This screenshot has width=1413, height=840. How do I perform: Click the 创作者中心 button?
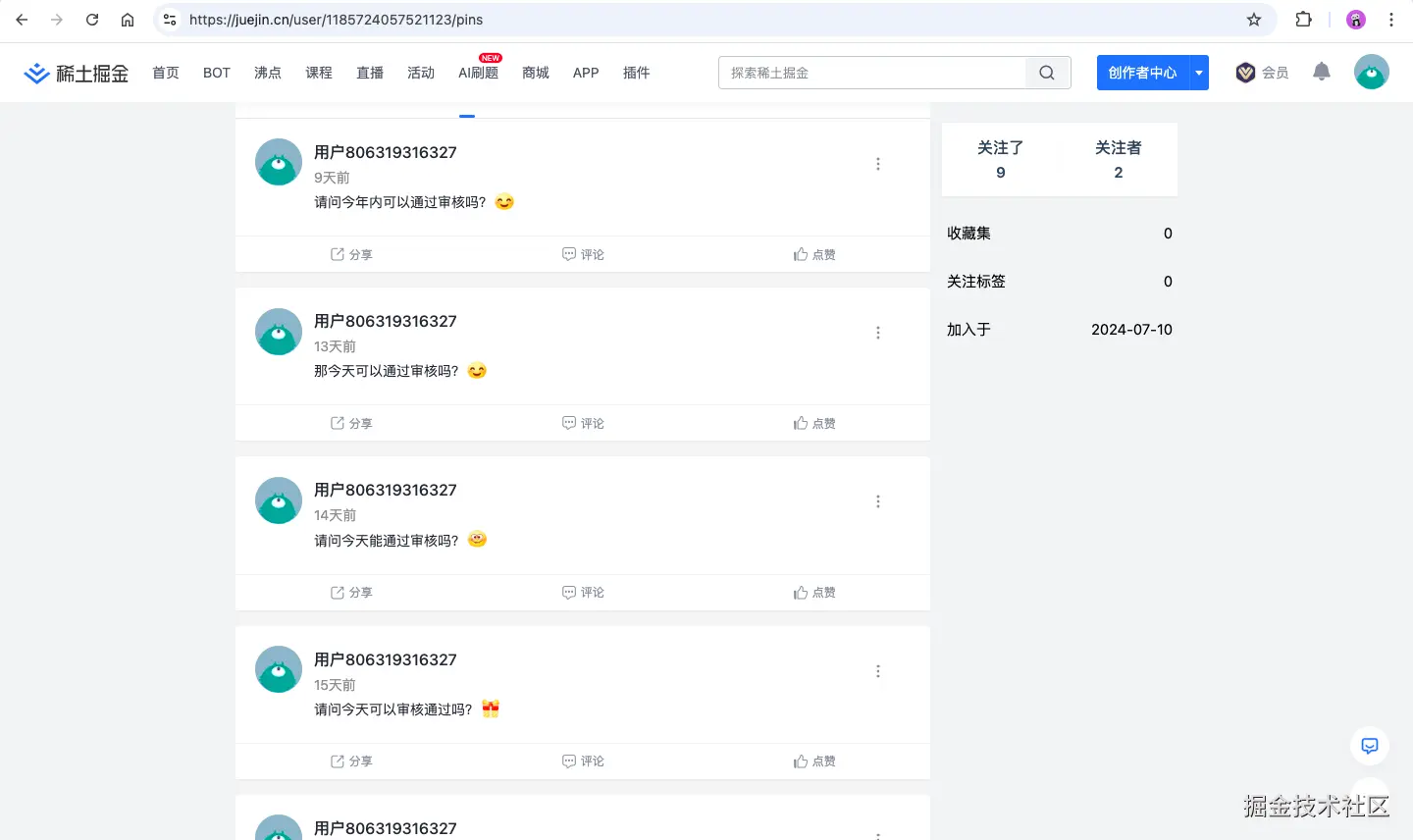1144,72
